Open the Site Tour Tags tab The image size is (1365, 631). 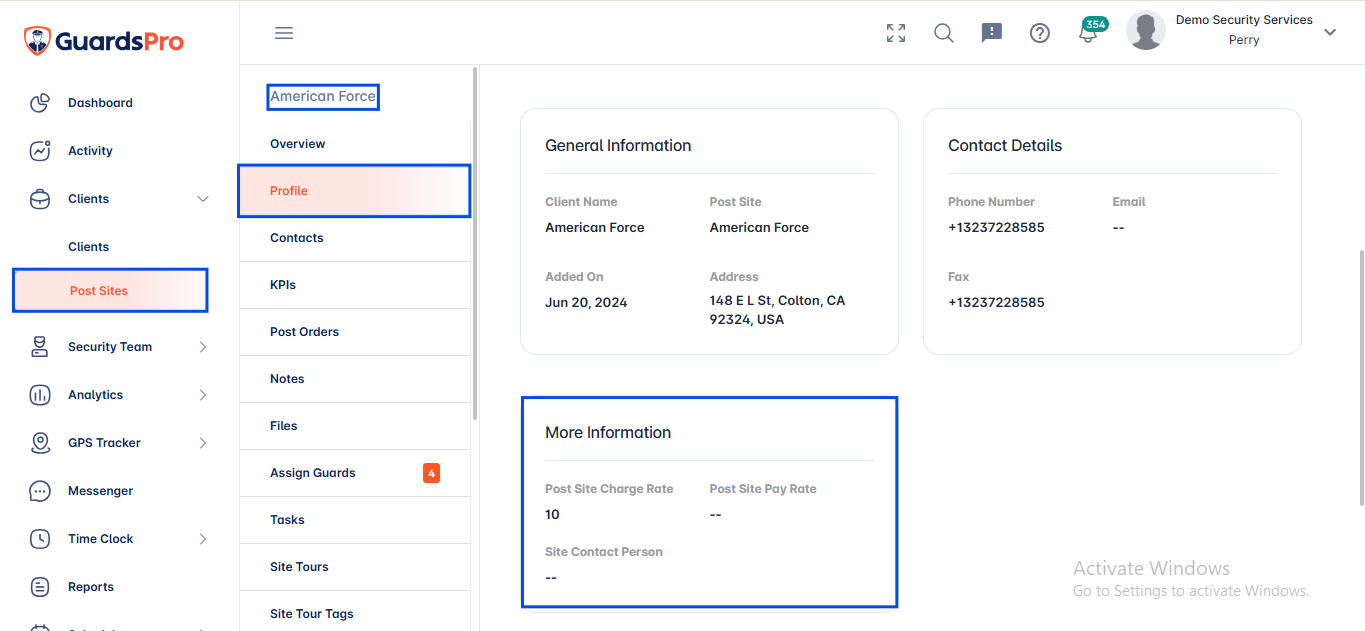[x=355, y=614]
